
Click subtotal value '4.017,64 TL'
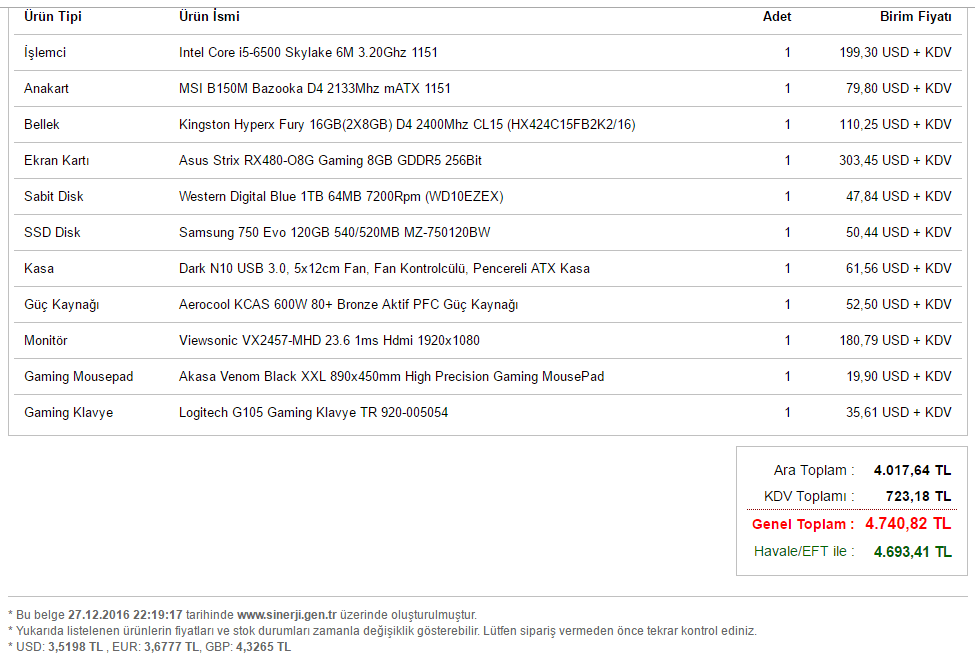(x=912, y=471)
